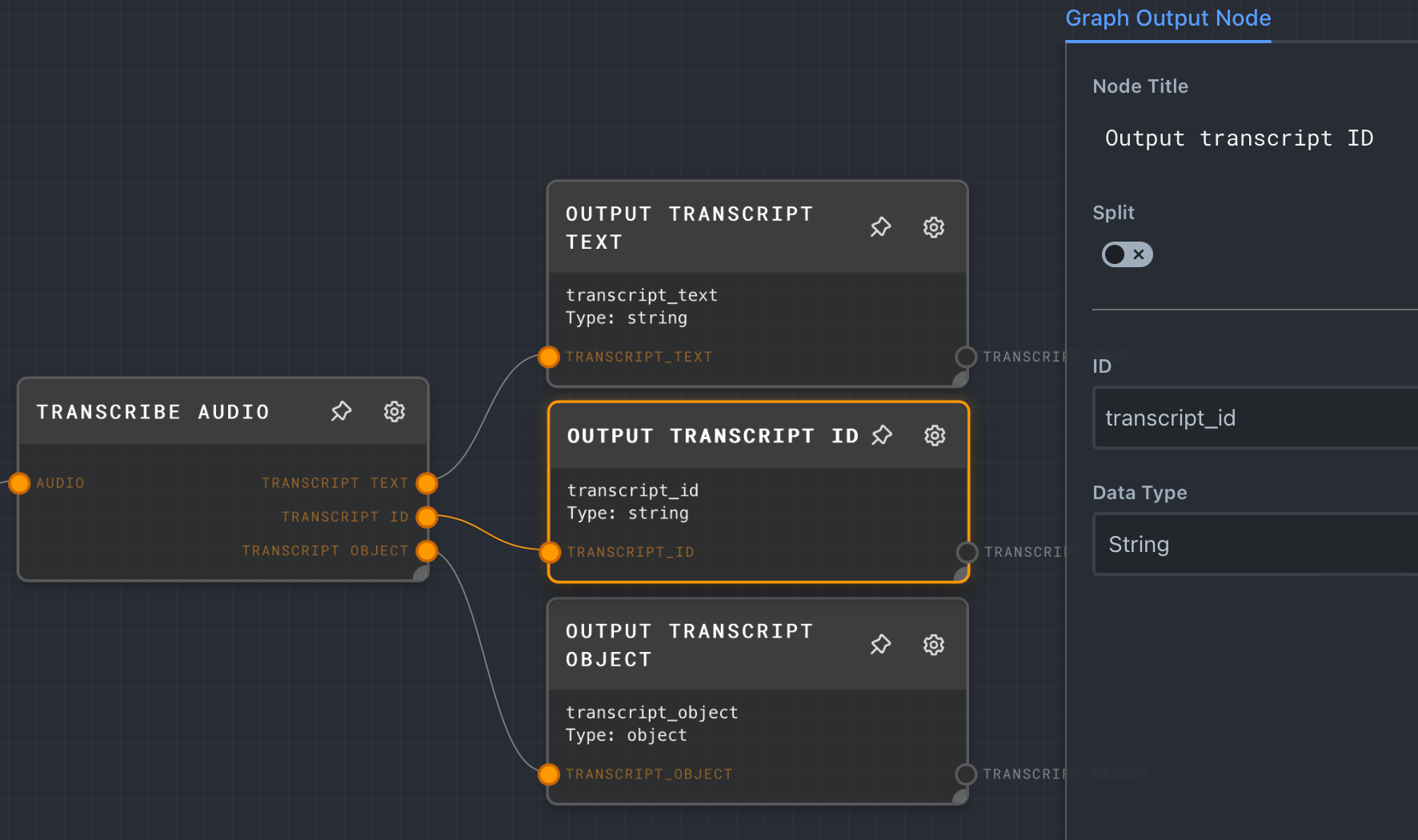Image resolution: width=1418 pixels, height=840 pixels.
Task: Open settings of Output Transcript Text node
Action: pos(934,227)
